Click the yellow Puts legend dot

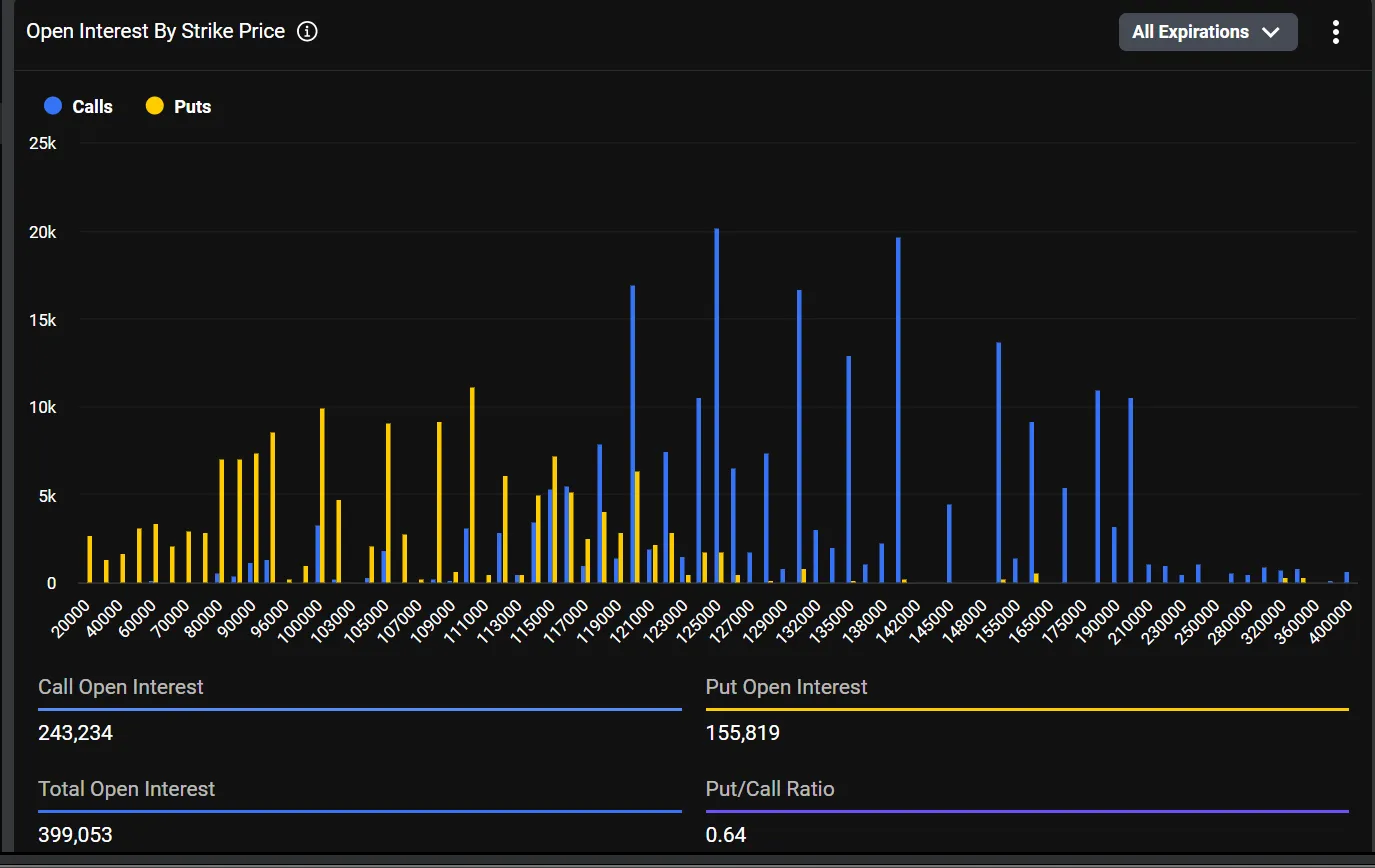tap(153, 106)
